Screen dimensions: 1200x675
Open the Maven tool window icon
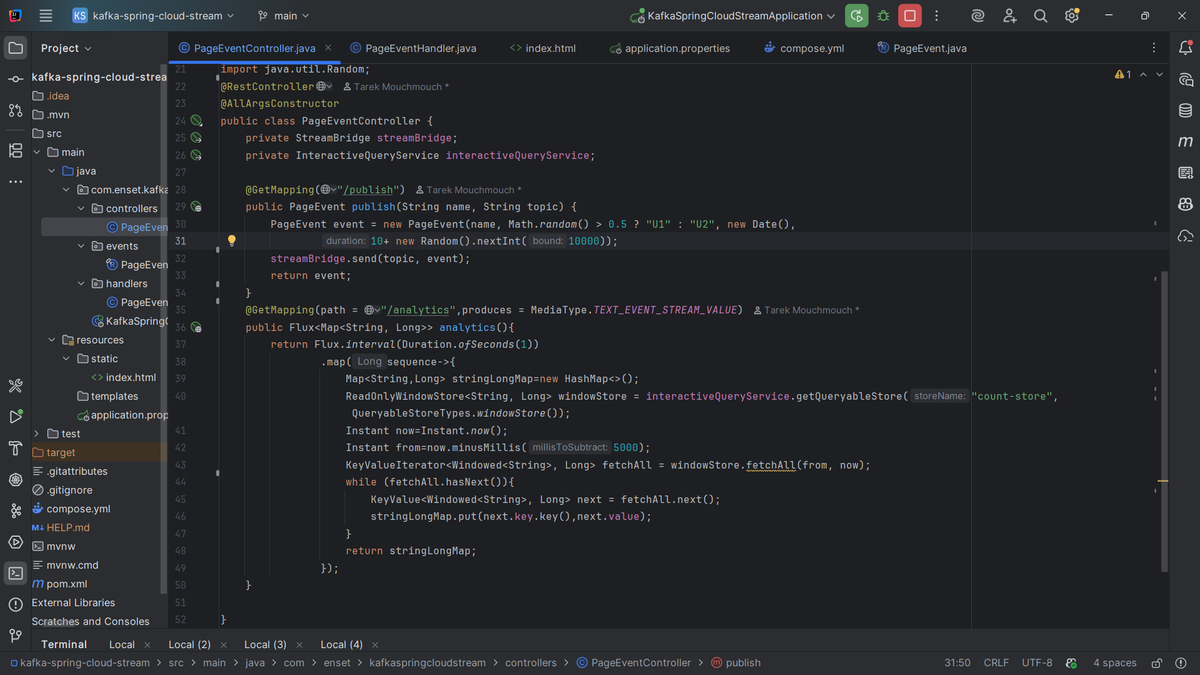tap(1185, 142)
